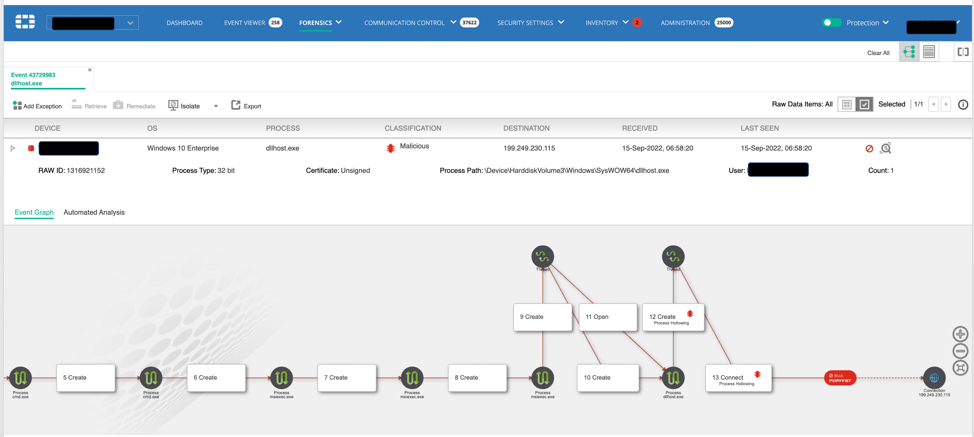Click the Export button

pos(246,106)
